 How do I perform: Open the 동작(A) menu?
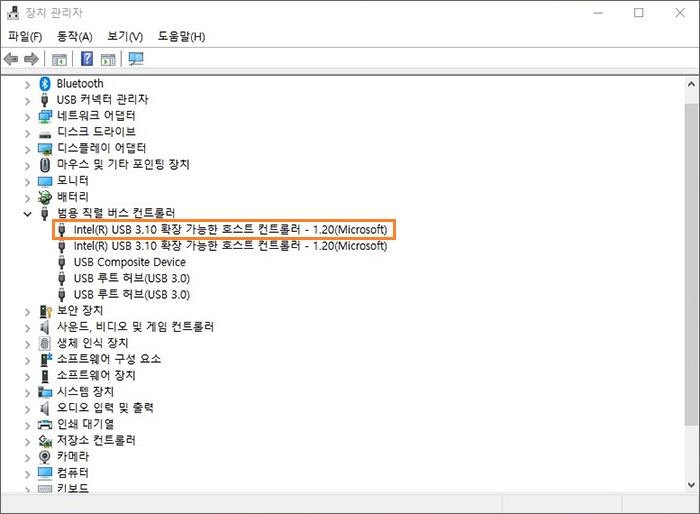click(x=75, y=36)
